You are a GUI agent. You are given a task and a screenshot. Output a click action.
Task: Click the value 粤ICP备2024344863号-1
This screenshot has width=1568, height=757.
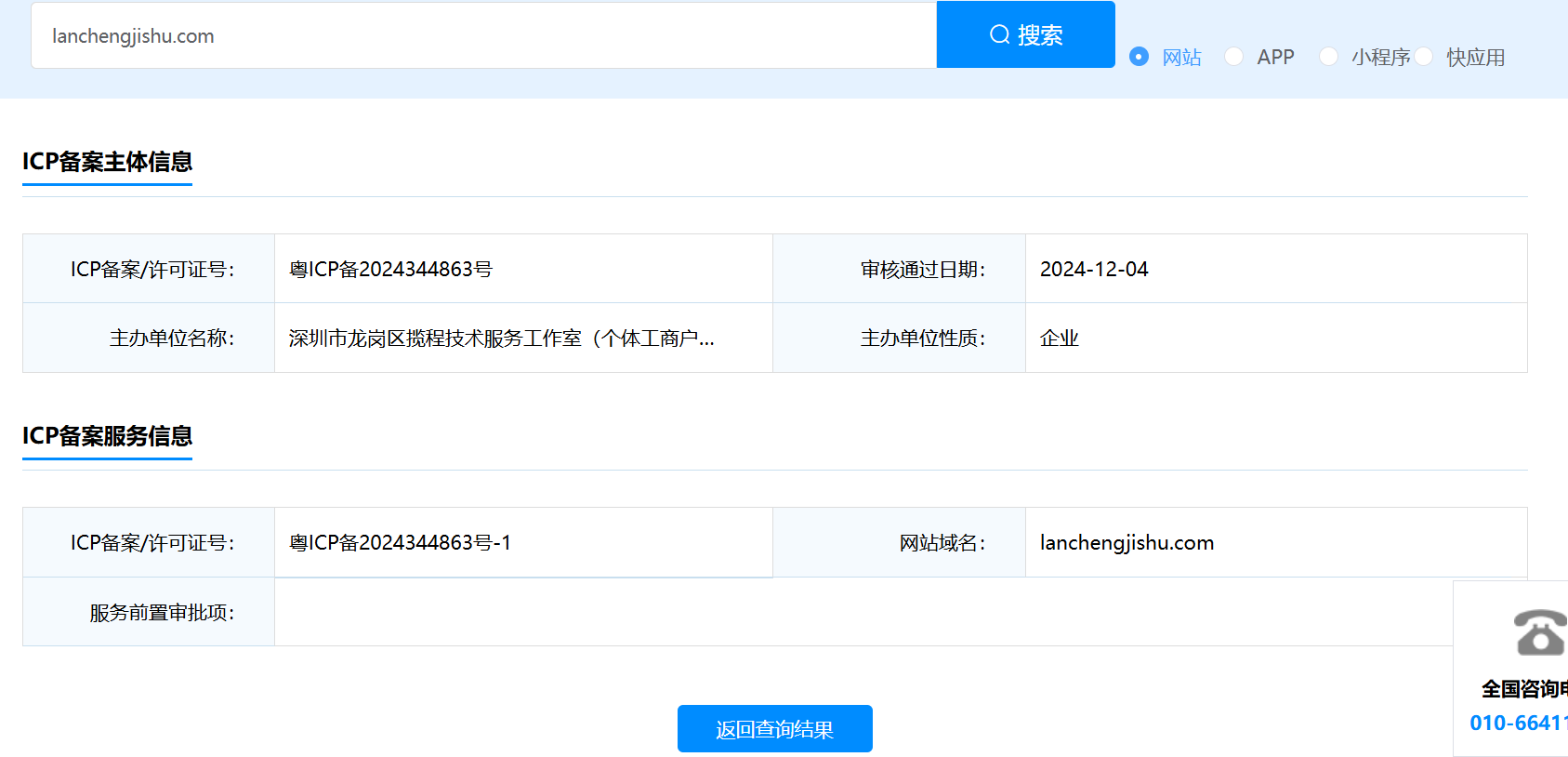coord(400,542)
